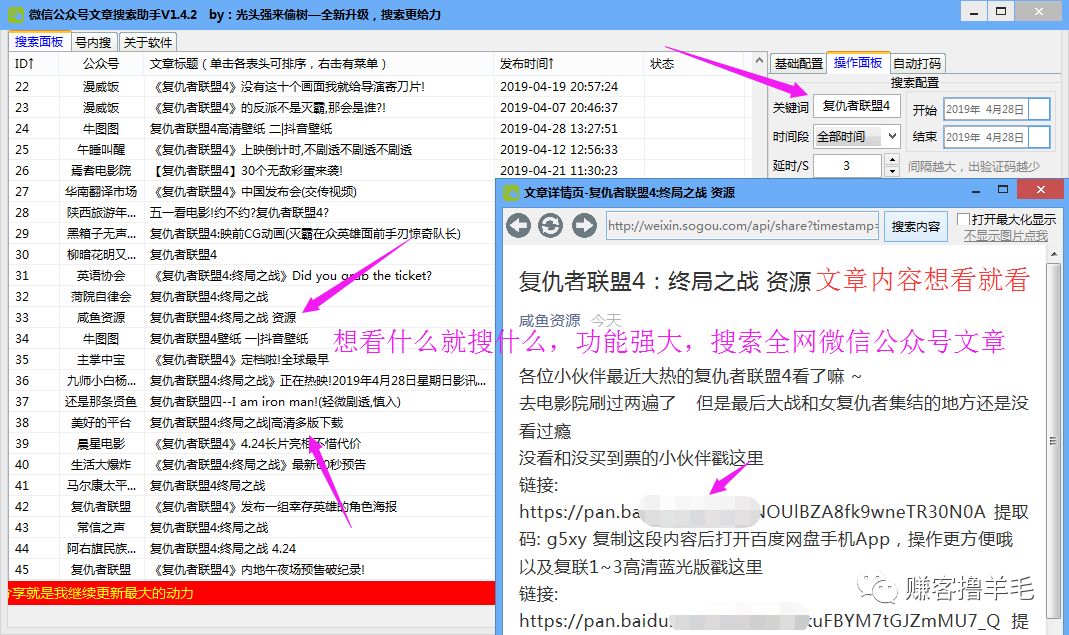1069x635 pixels.
Task: Select the 操作面板 tab
Action: 858,63
